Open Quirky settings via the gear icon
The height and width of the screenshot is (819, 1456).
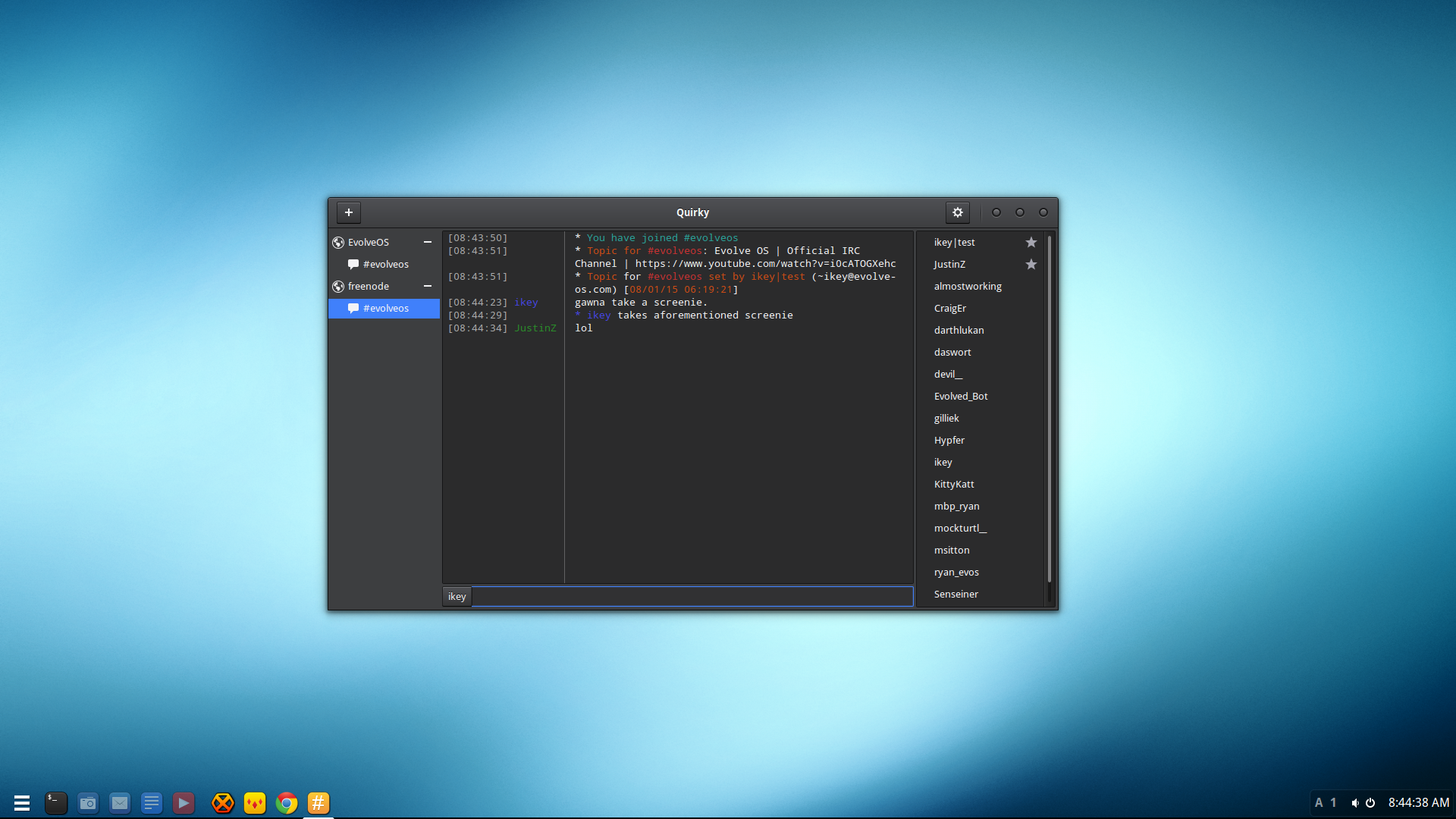[958, 212]
